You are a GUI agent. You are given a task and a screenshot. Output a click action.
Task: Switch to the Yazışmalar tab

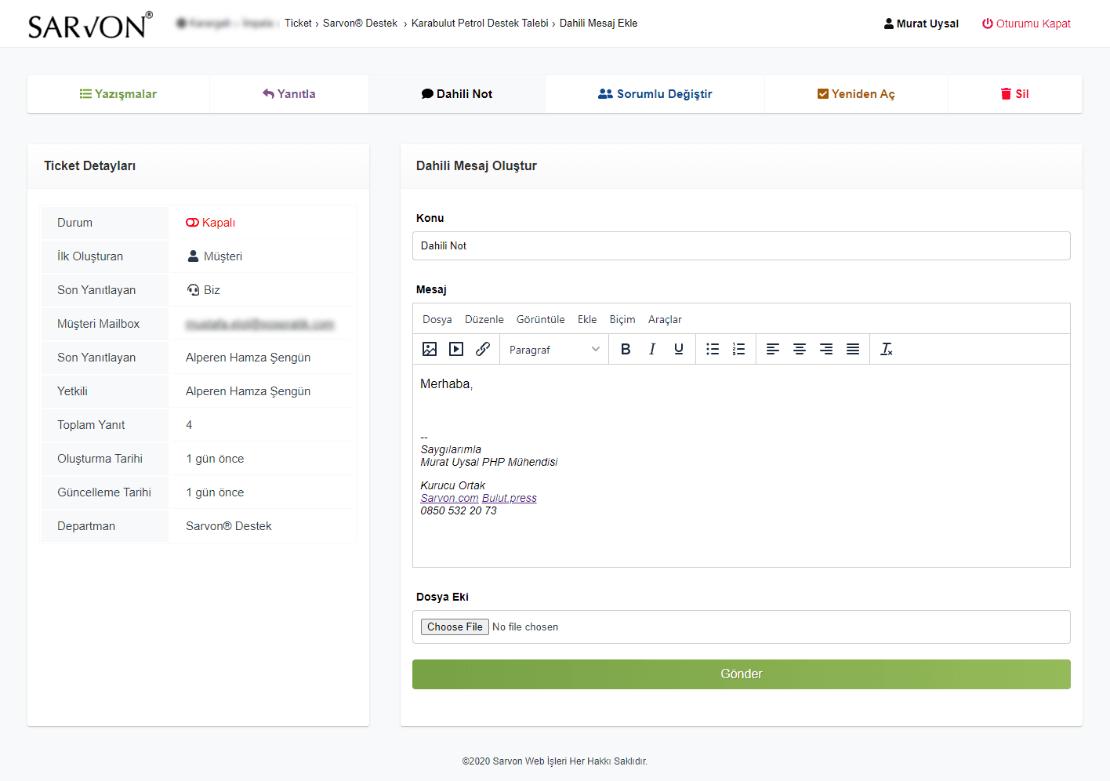[x=118, y=94]
